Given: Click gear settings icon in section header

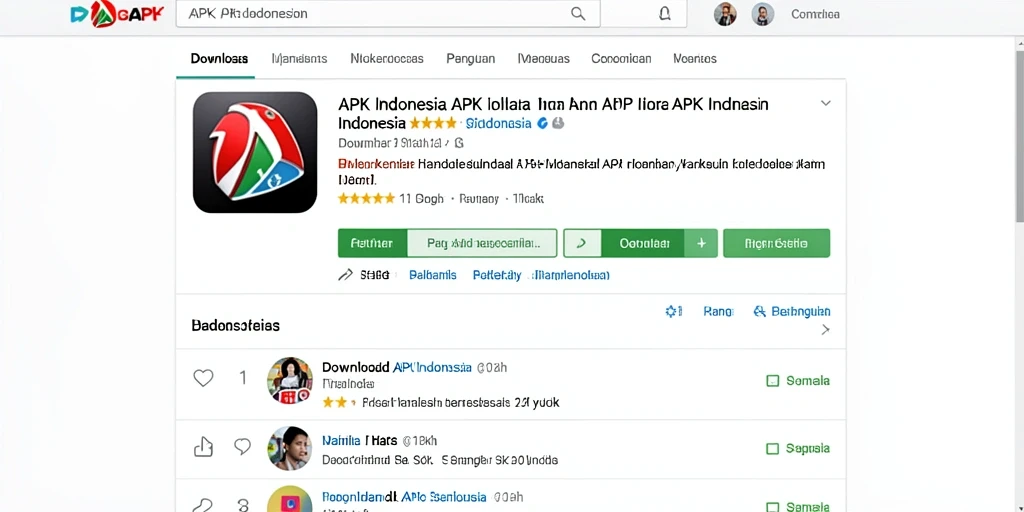Looking at the screenshot, I should click(x=673, y=312).
